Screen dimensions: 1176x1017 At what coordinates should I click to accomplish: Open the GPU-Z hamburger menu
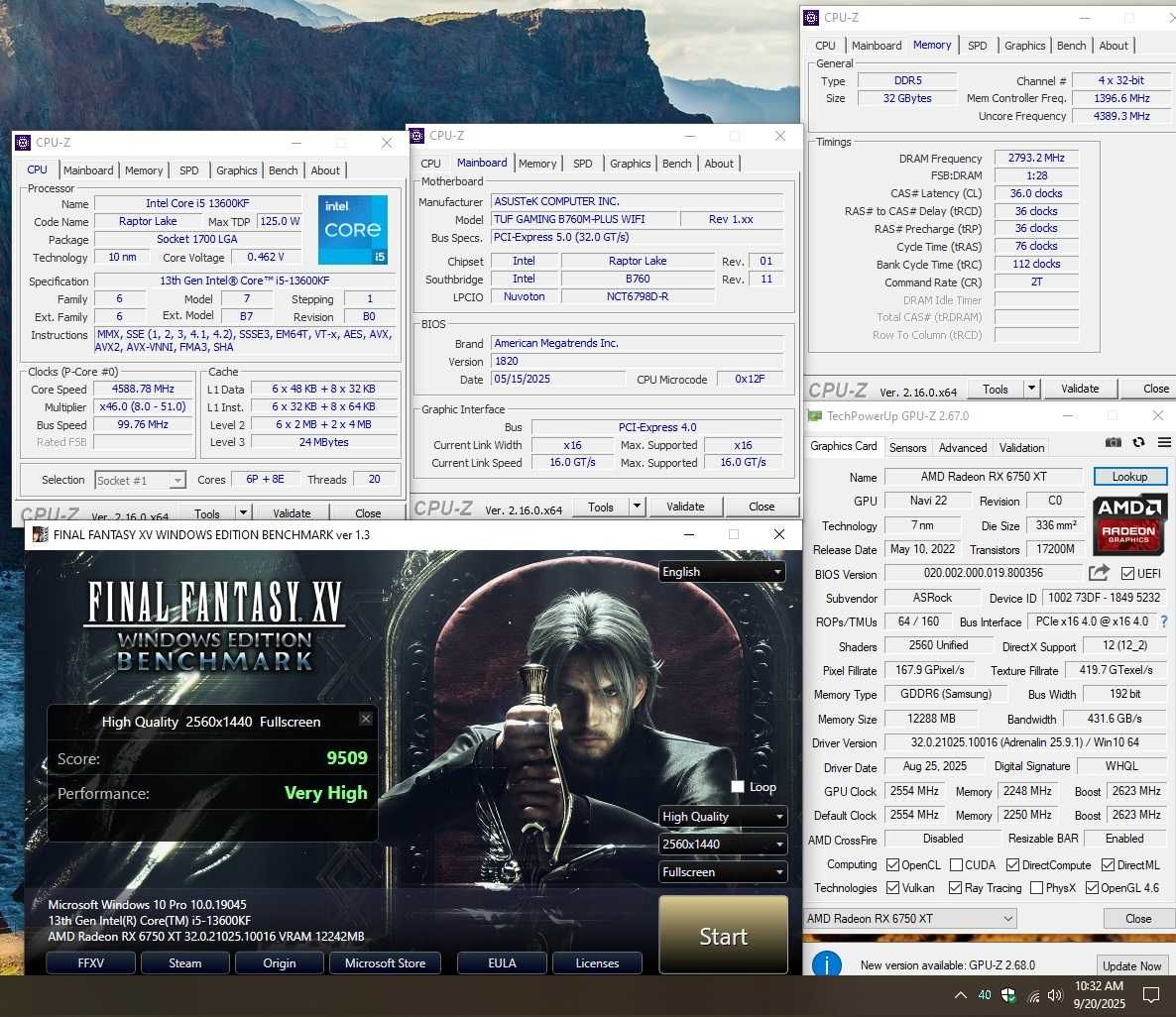(x=1164, y=442)
